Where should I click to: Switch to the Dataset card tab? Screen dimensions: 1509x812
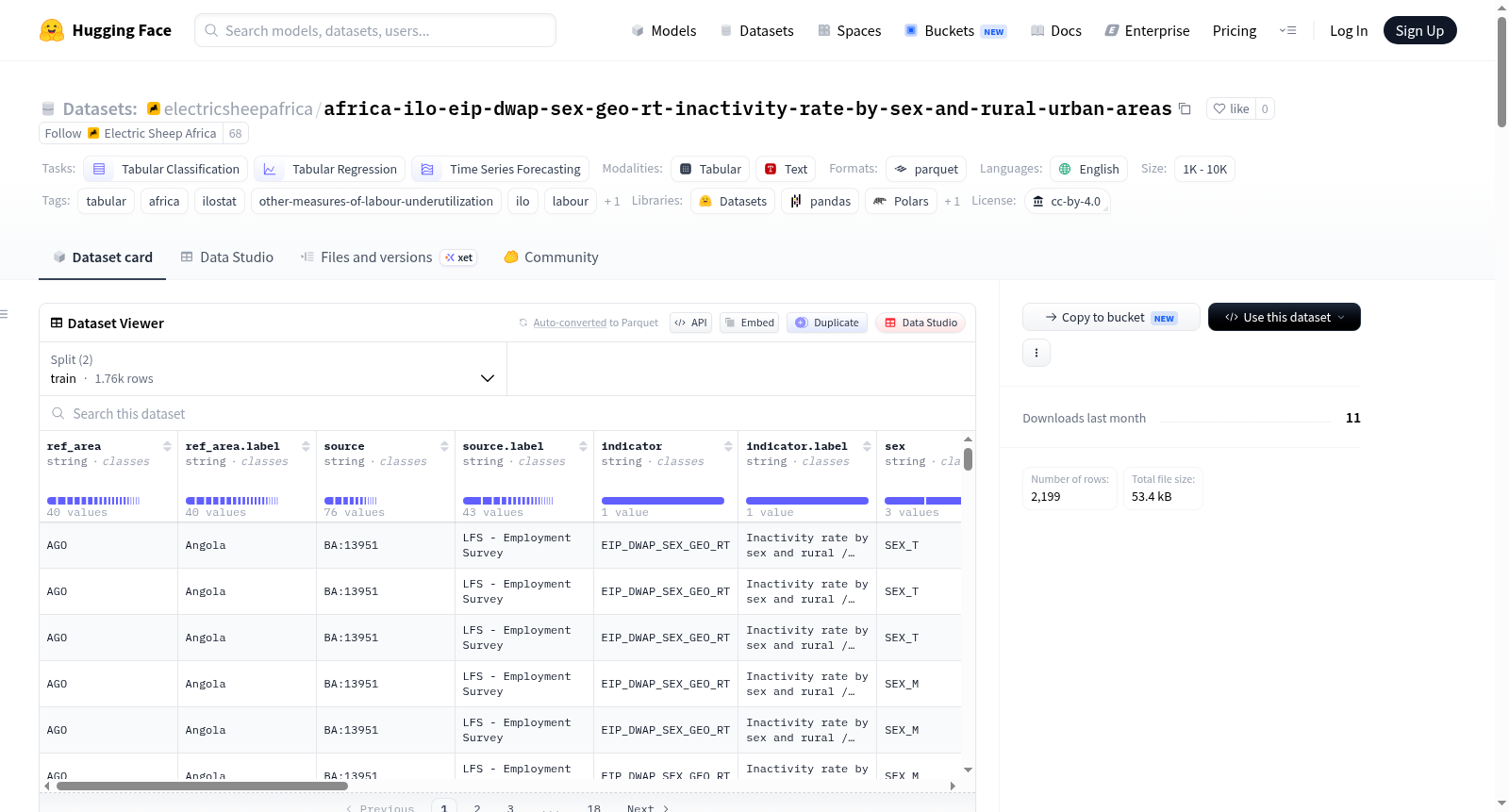[102, 257]
